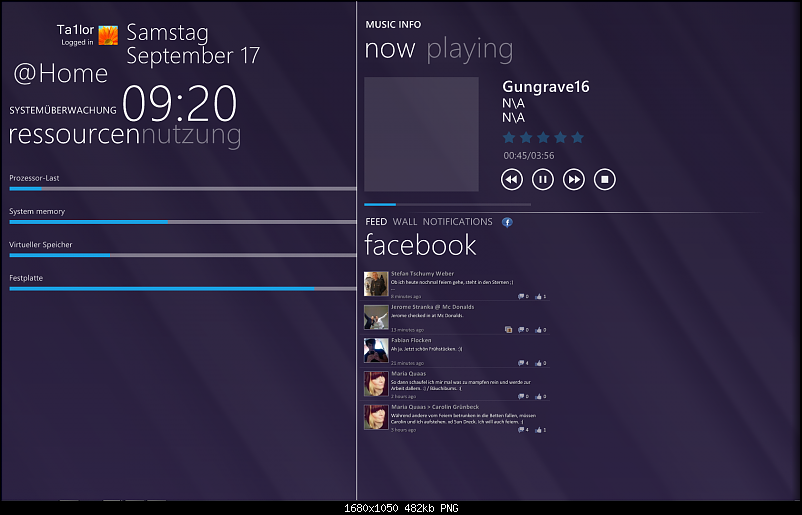Image resolution: width=802 pixels, height=515 pixels.
Task: Click the Virtueller Speicher usage bar
Action: [183, 255]
